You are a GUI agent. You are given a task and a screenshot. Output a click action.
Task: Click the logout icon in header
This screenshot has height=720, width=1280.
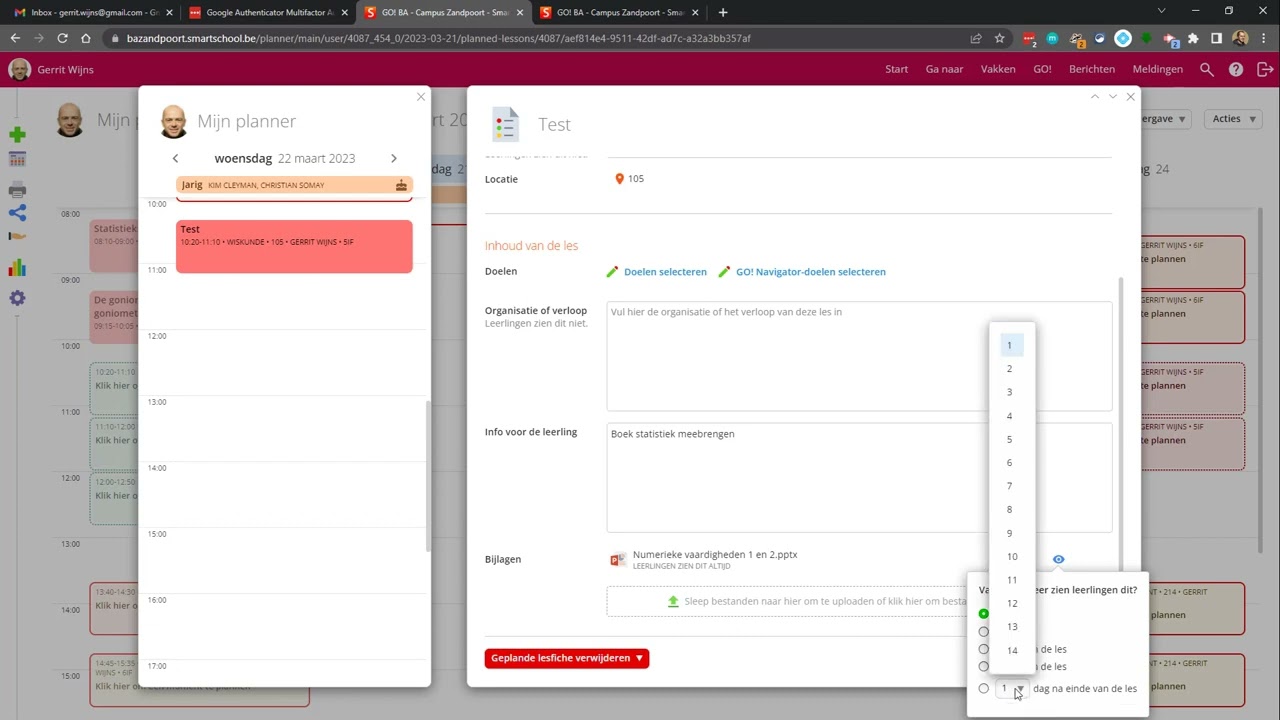[1265, 69]
